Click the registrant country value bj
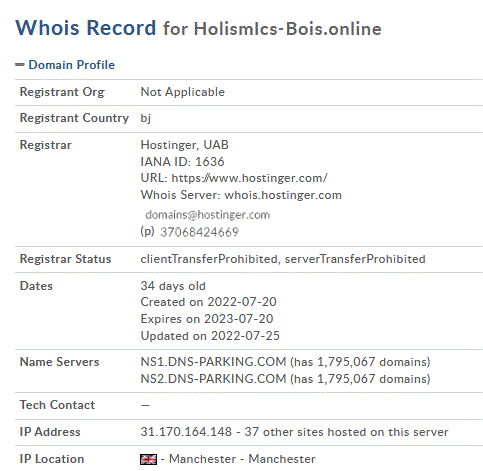Viewport: 483px width, 471px height. (146, 118)
